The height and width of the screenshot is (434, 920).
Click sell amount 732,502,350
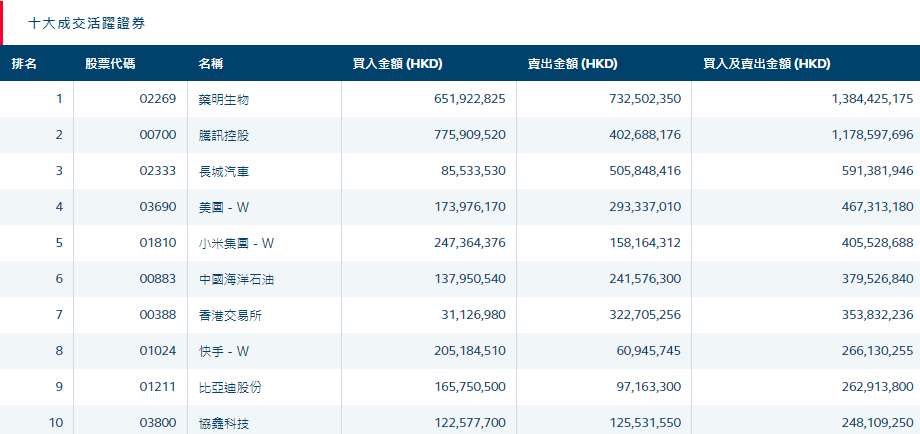645,99
